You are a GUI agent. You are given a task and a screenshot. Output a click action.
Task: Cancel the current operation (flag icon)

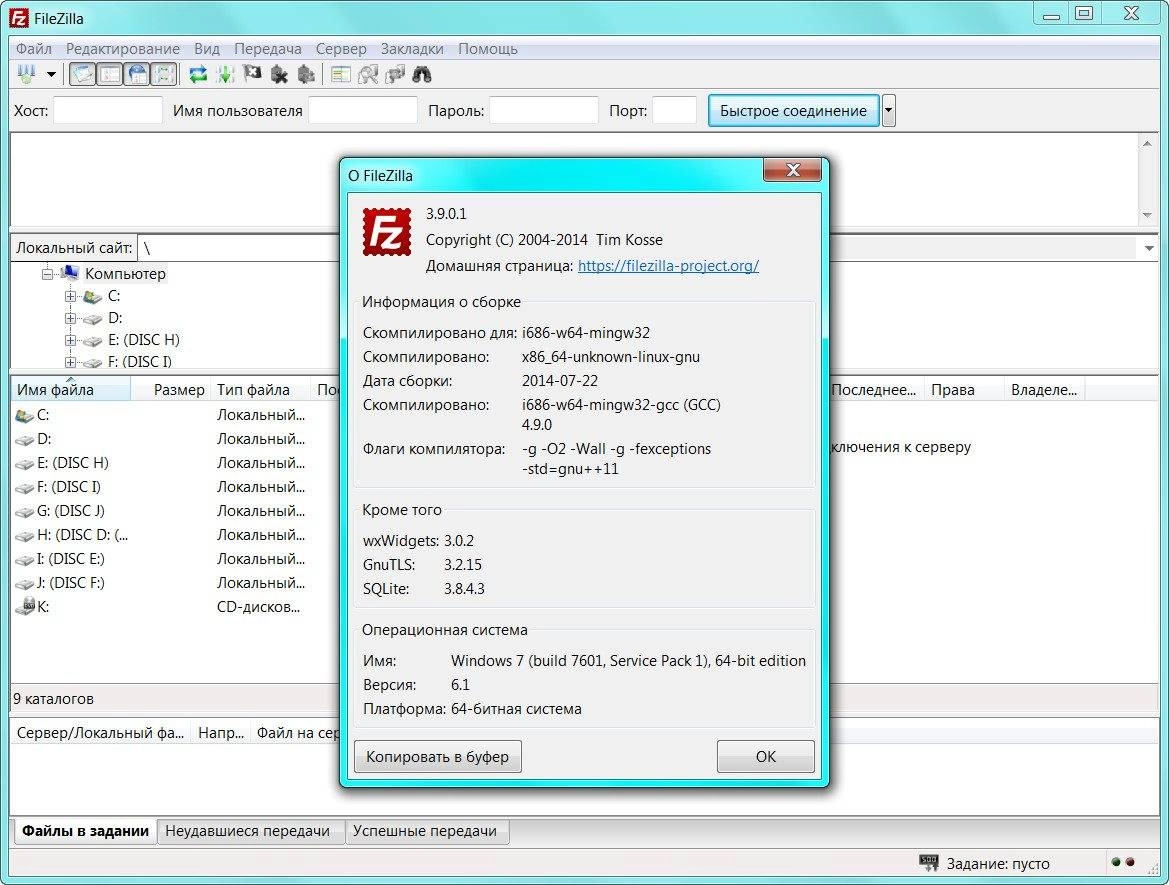(x=252, y=75)
